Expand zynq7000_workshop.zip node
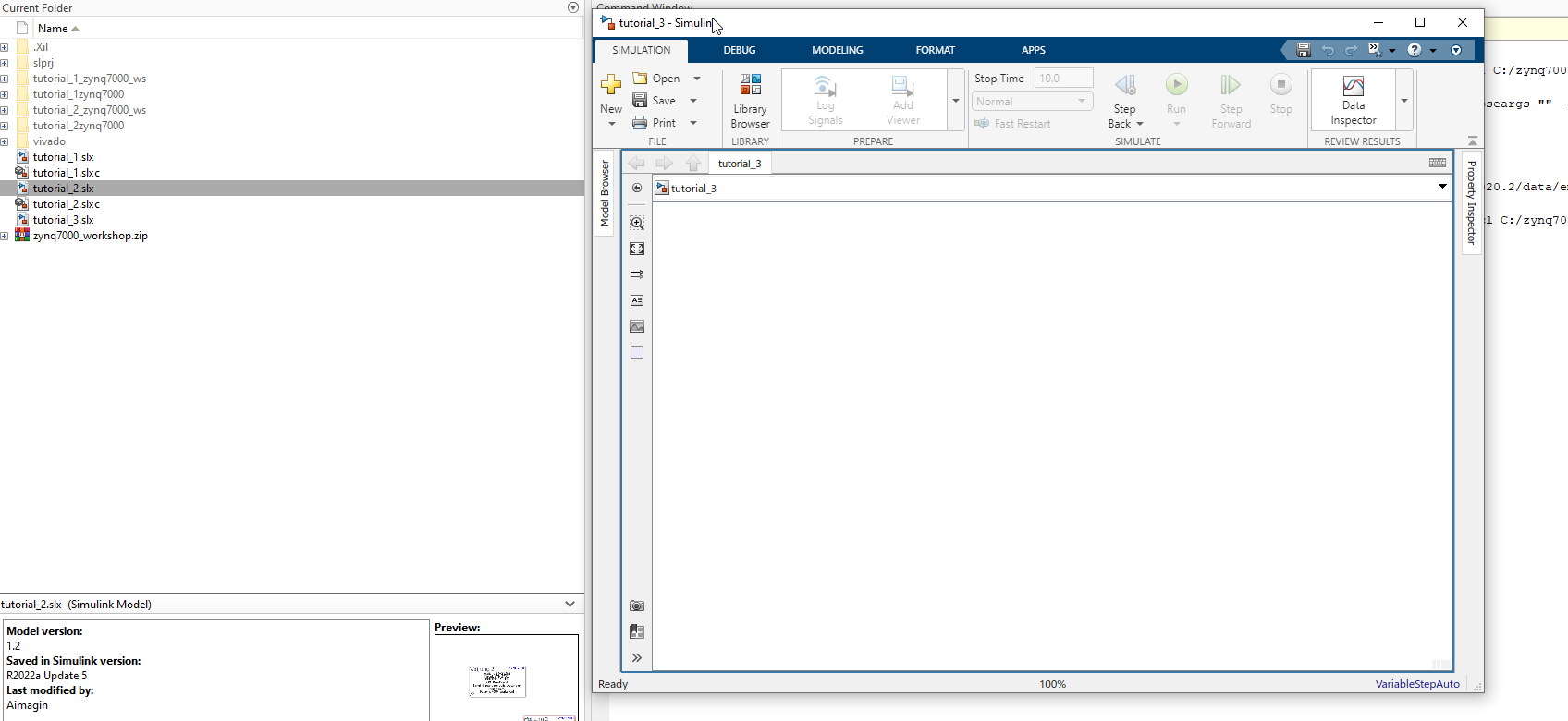This screenshot has width=1568, height=721. click(x=5, y=236)
